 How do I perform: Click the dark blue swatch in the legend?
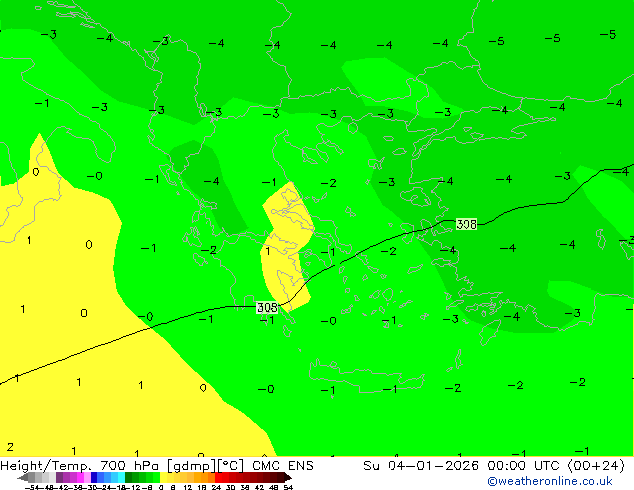[x=94, y=477]
